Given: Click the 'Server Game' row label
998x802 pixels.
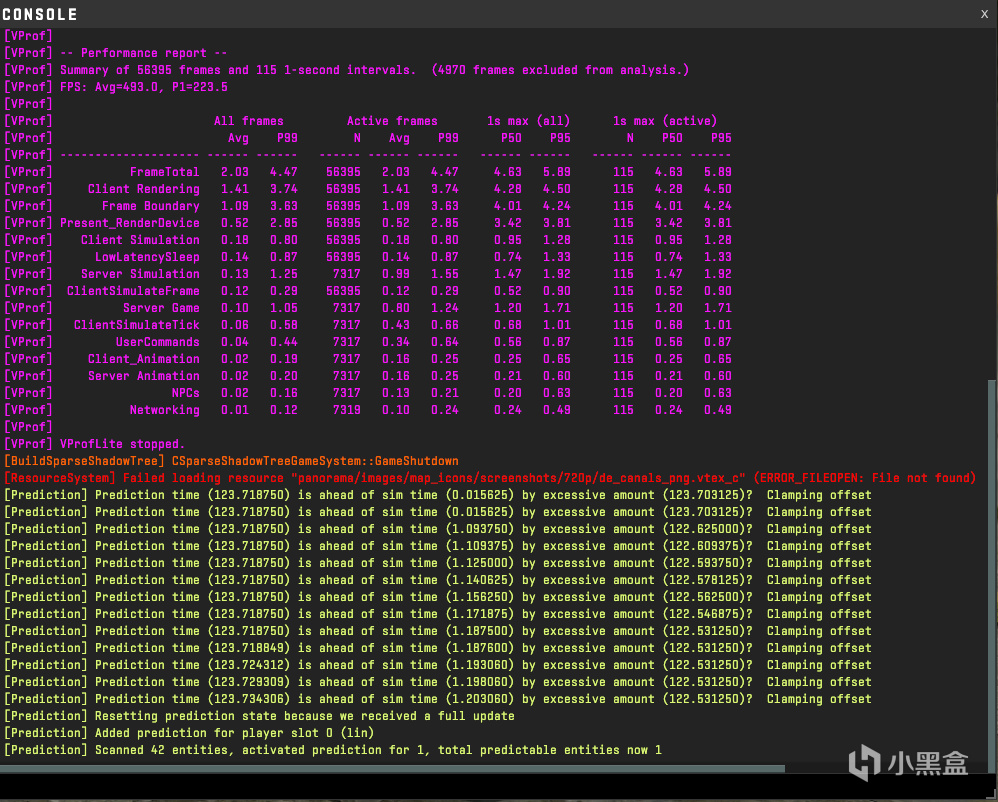Looking at the screenshot, I should click(161, 308).
